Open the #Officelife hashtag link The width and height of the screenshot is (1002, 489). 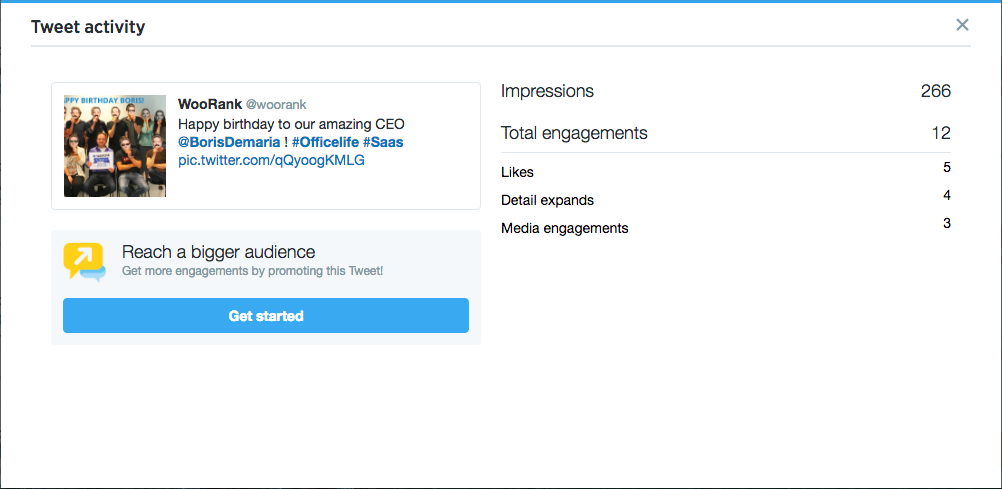click(325, 142)
